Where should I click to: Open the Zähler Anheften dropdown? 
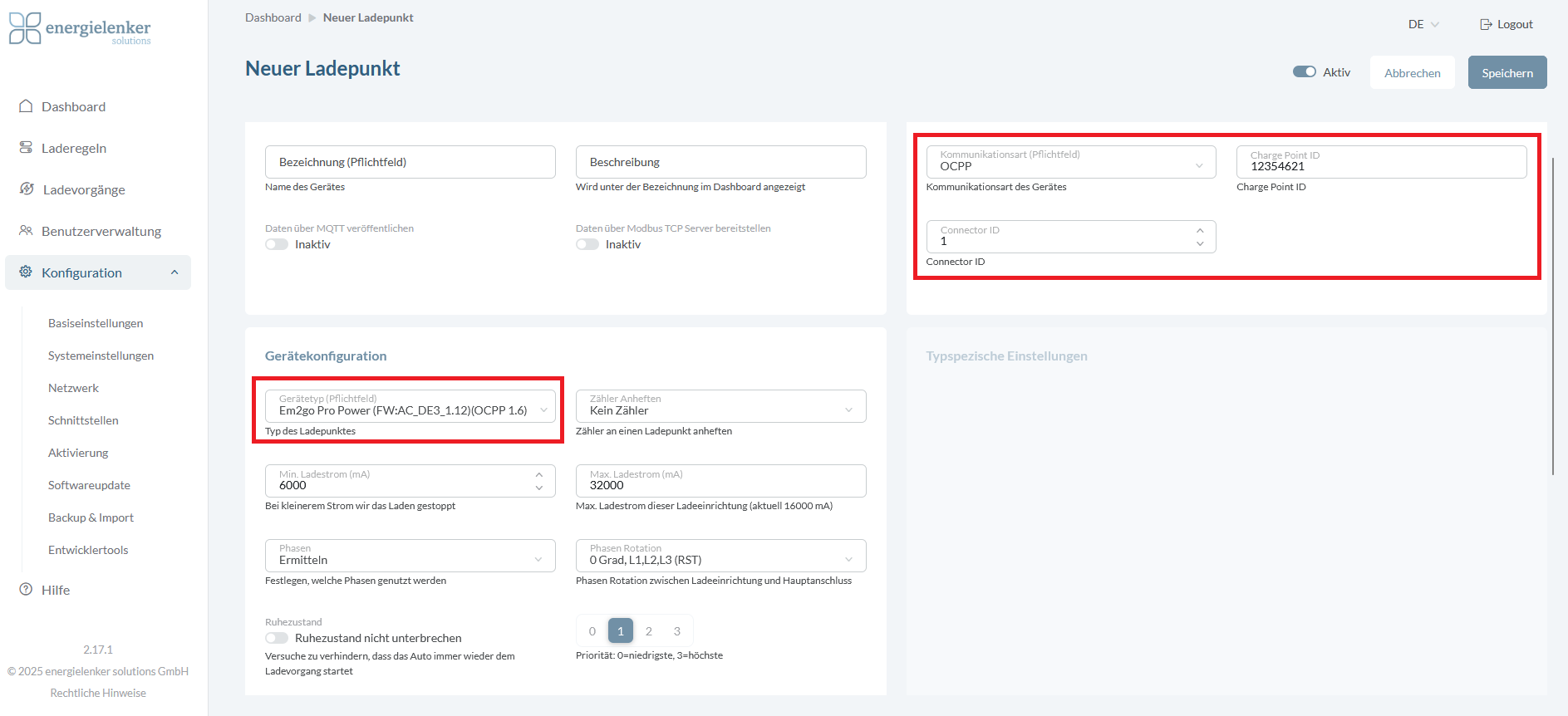click(x=721, y=406)
